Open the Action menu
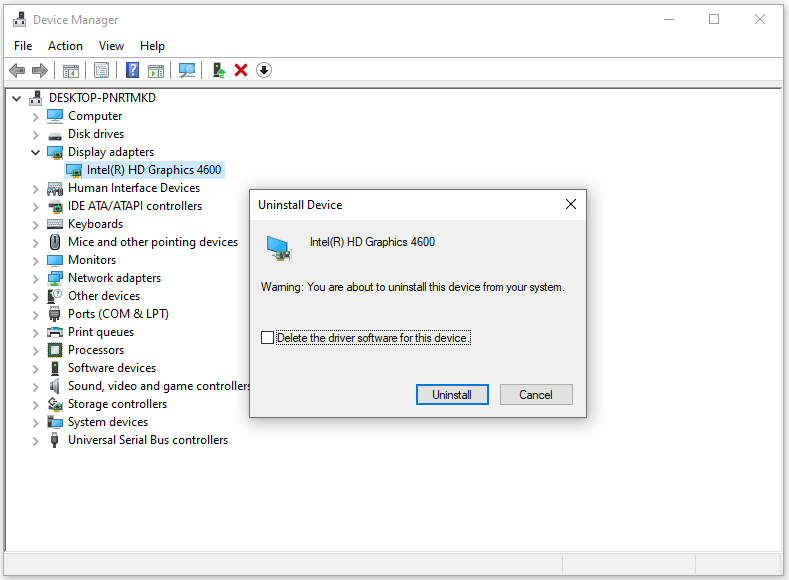 tap(65, 46)
